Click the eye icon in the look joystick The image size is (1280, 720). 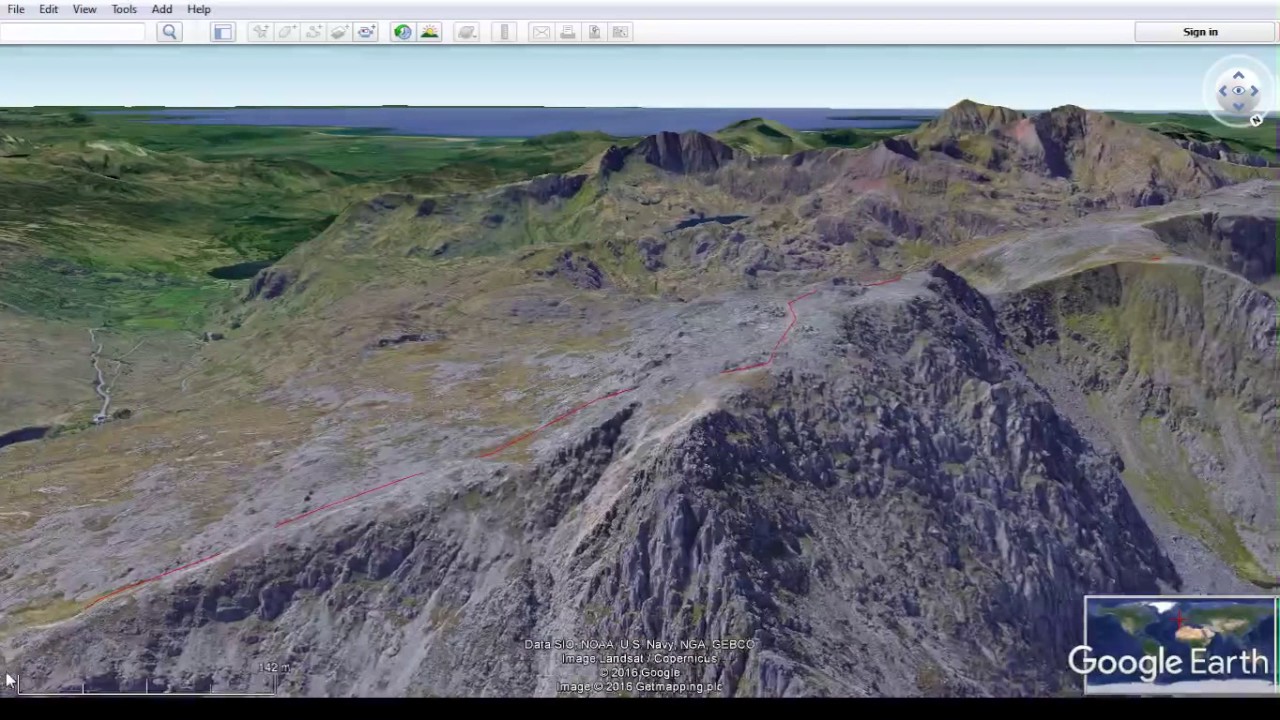1238,91
